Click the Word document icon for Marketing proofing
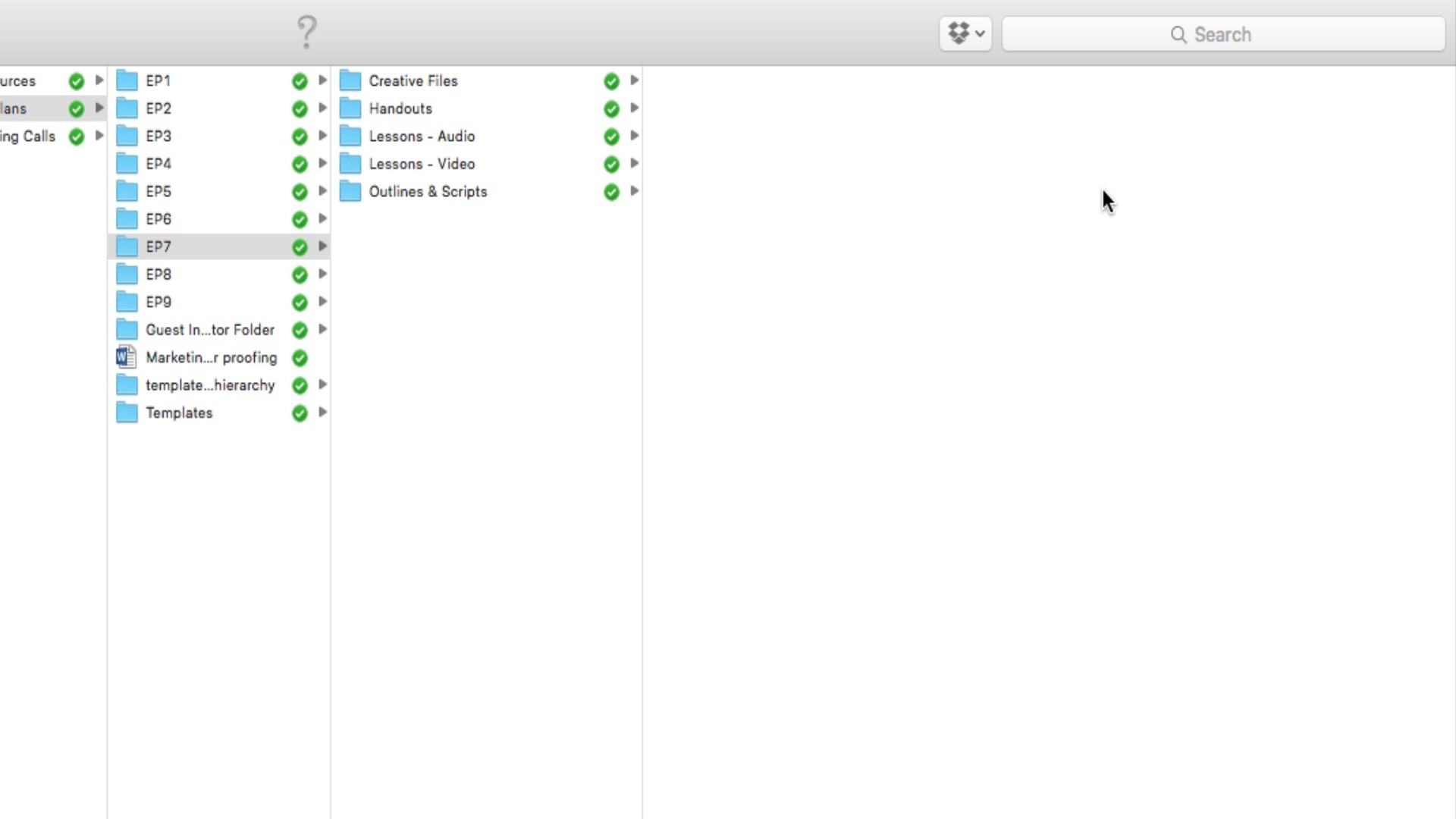 126,357
